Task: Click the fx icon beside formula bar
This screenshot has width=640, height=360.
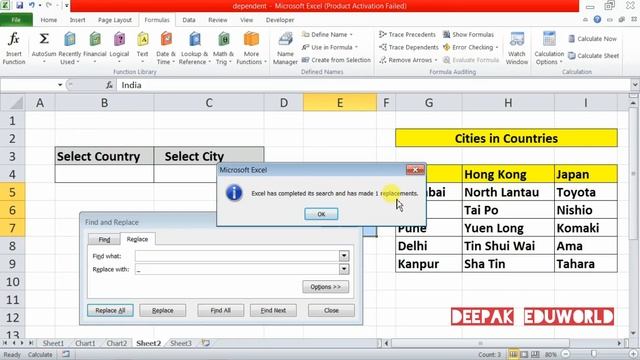Action: [109, 85]
